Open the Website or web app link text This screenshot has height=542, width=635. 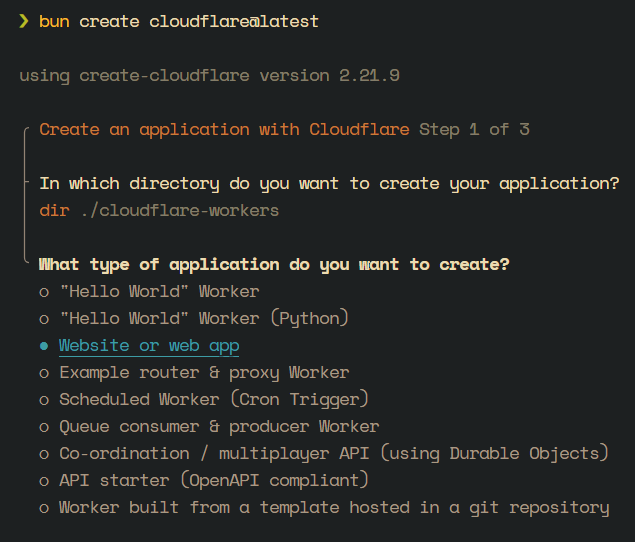[x=149, y=346]
